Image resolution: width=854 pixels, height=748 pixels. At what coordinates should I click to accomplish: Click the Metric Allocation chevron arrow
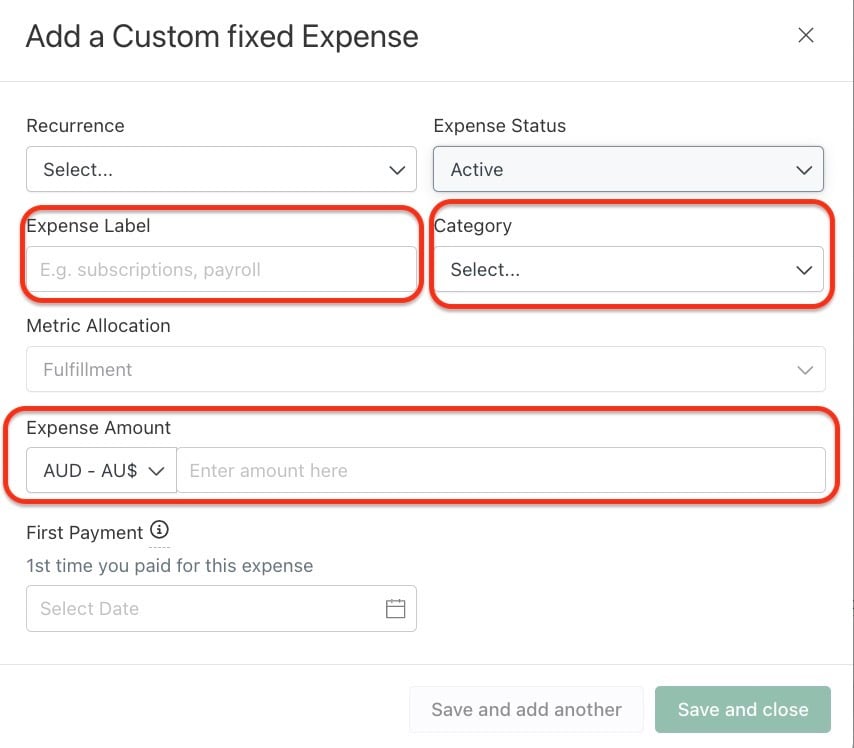[805, 370]
